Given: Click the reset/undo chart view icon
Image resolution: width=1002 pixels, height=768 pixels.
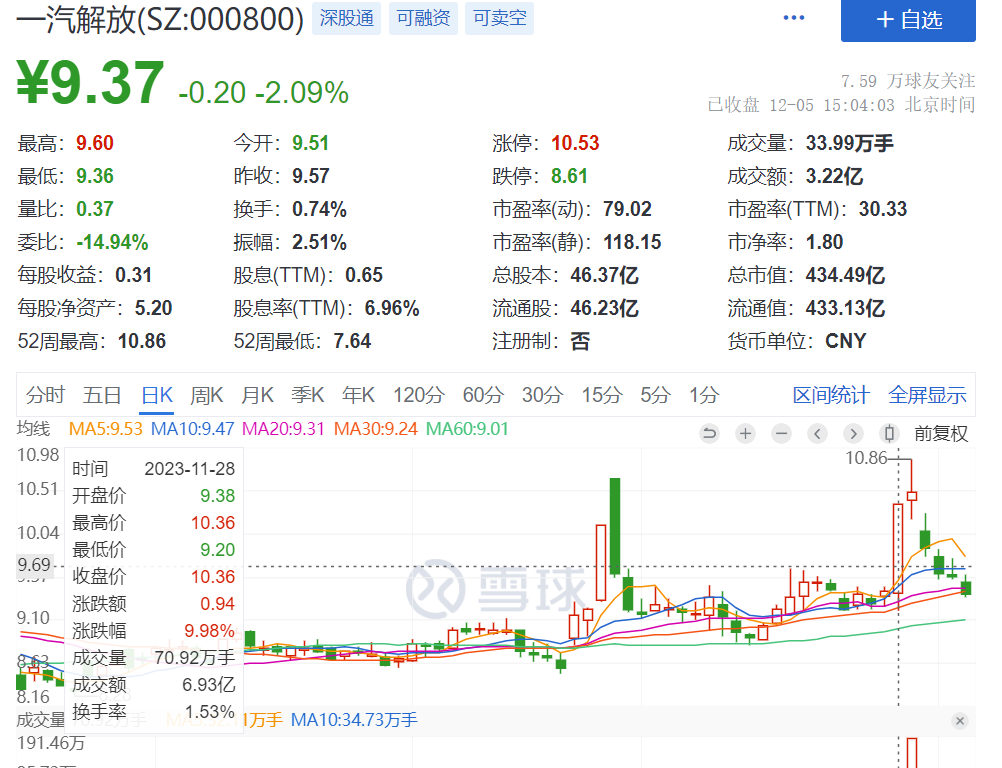Looking at the screenshot, I should click(709, 434).
